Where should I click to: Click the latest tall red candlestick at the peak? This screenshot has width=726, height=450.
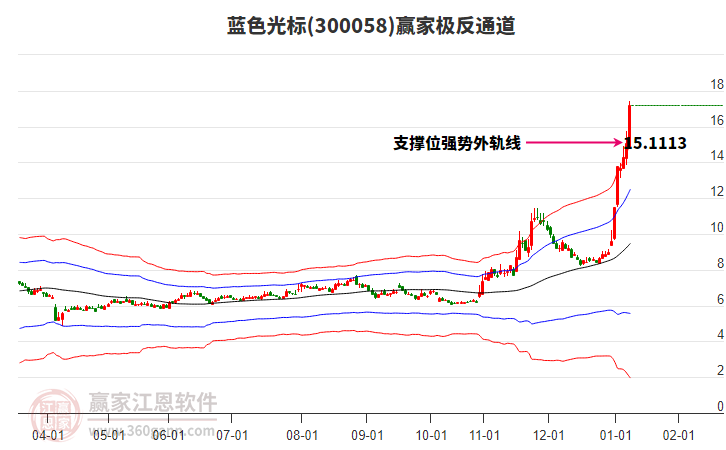(629, 123)
